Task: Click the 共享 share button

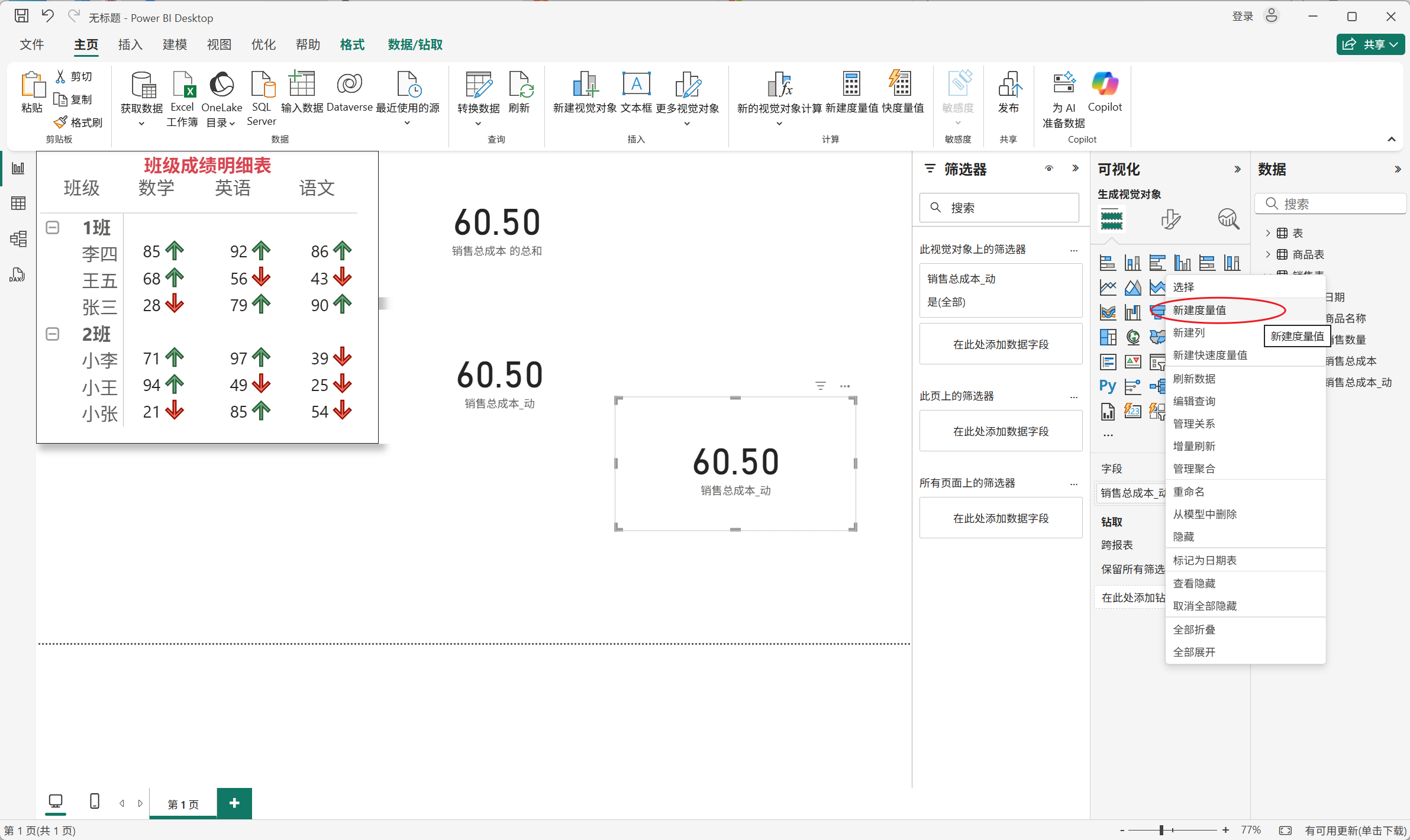Action: point(1370,44)
